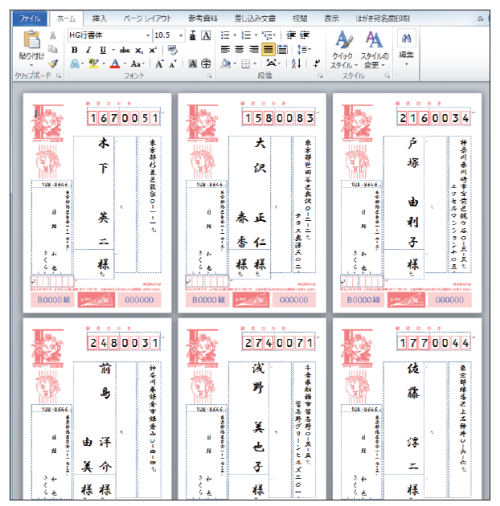The height and width of the screenshot is (506, 500).
Task: Open the shading color dropdown arrow
Action: (234, 63)
